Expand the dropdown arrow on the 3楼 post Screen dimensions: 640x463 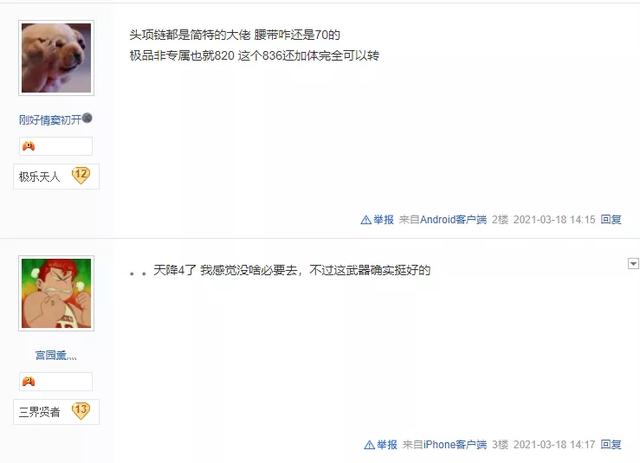633,264
